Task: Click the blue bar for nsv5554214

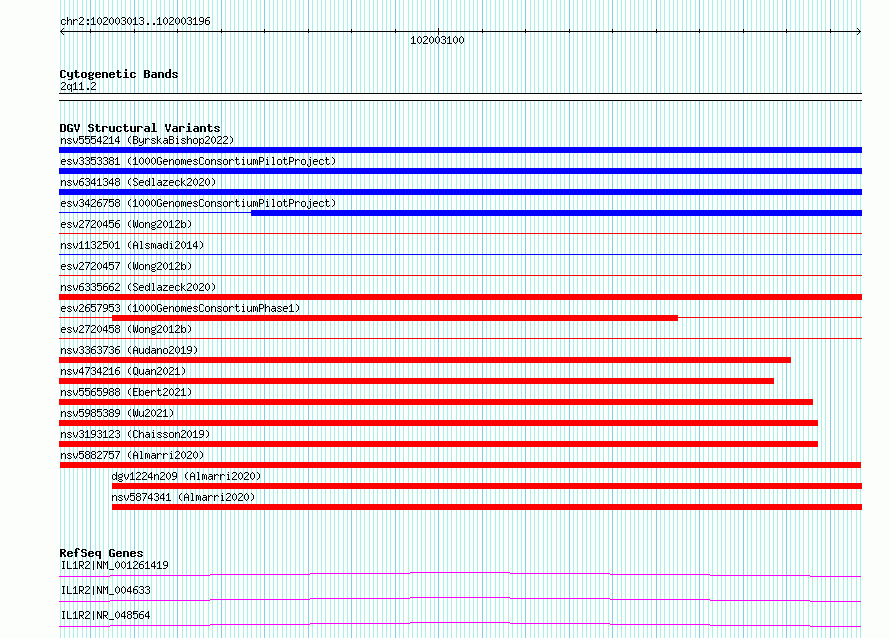Action: click(x=460, y=150)
